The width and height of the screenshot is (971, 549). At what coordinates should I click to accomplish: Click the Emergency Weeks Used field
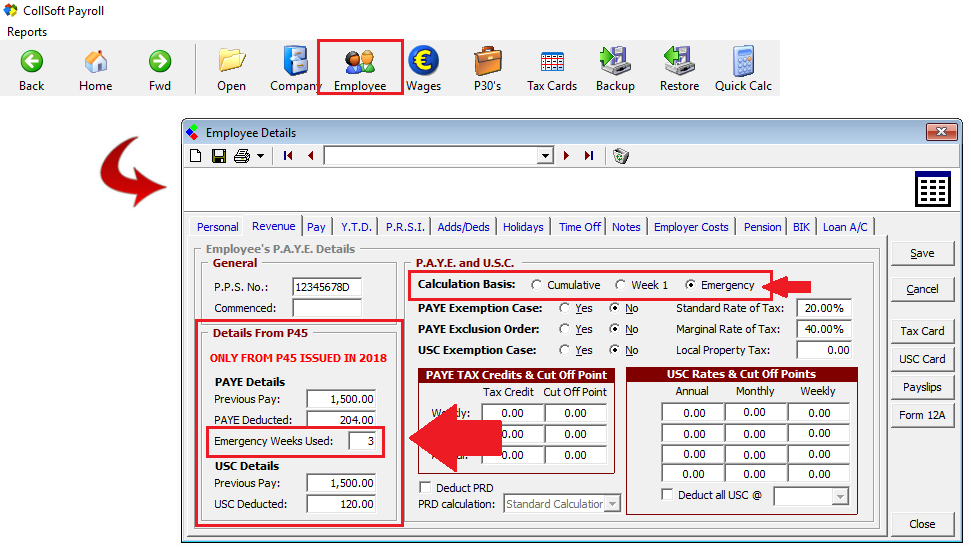365,441
